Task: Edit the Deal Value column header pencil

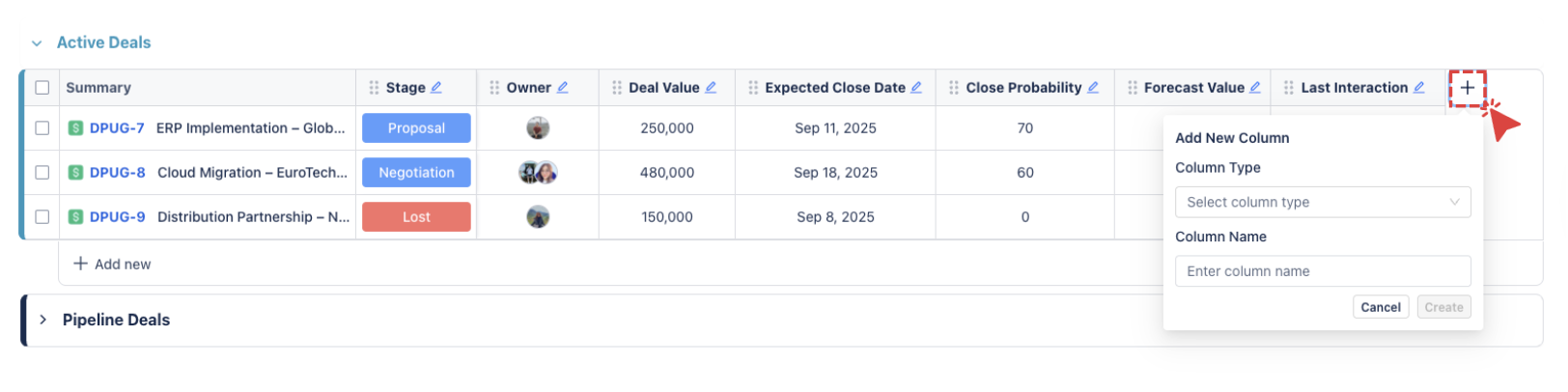Action: click(711, 88)
